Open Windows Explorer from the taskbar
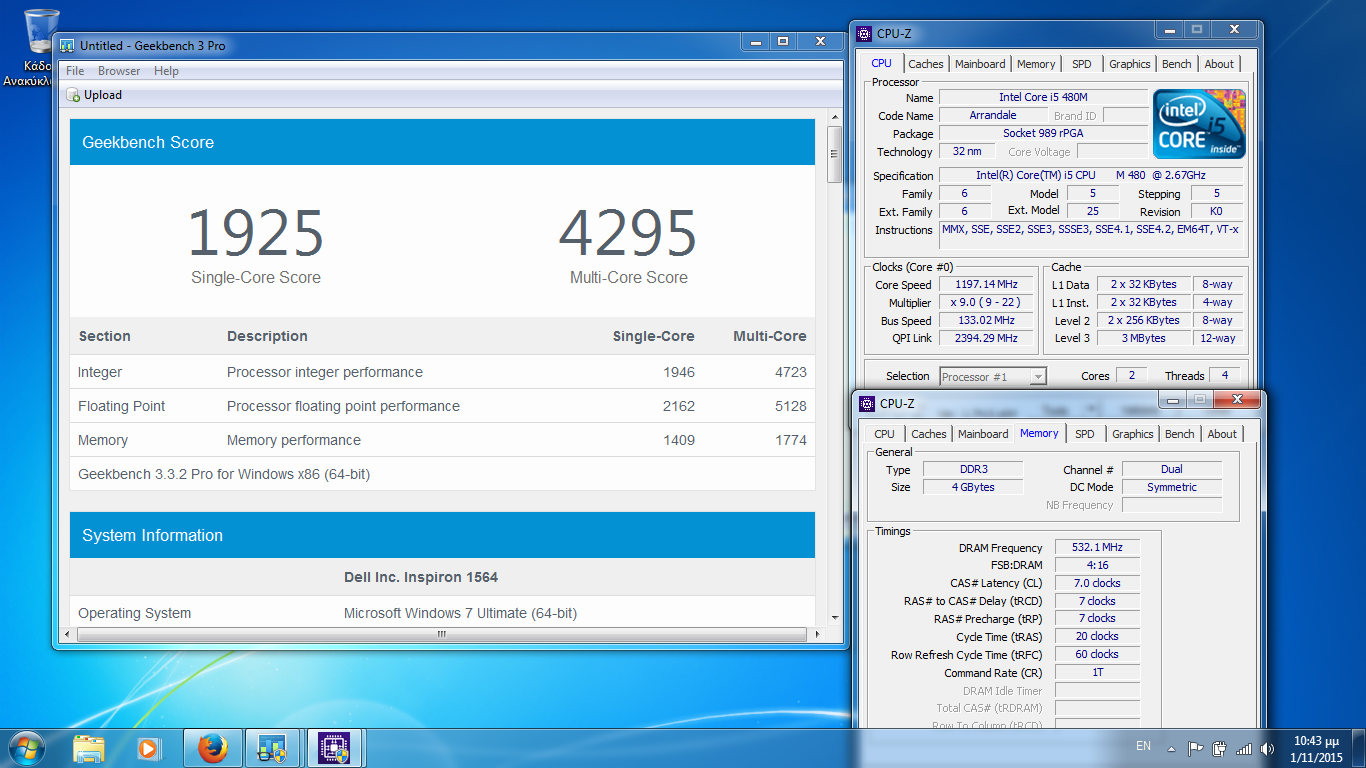1366x768 pixels. [x=89, y=748]
